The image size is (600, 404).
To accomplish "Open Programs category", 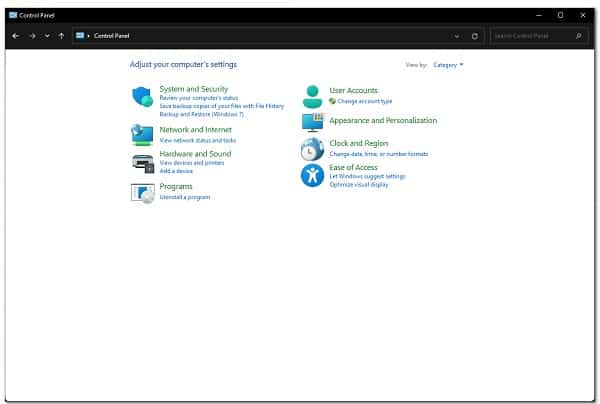I will pyautogui.click(x=176, y=186).
